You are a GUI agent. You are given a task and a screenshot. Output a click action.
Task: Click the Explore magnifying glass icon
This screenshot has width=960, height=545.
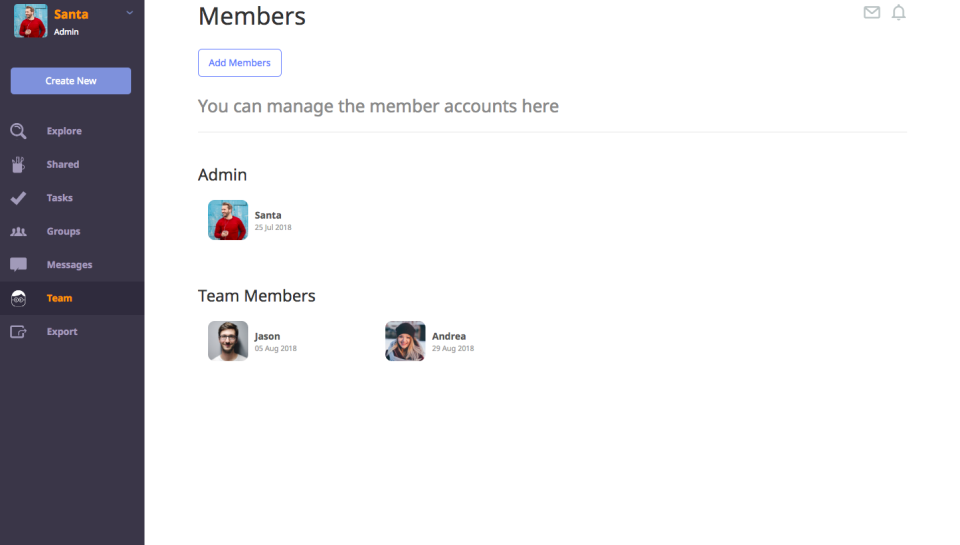click(x=18, y=131)
